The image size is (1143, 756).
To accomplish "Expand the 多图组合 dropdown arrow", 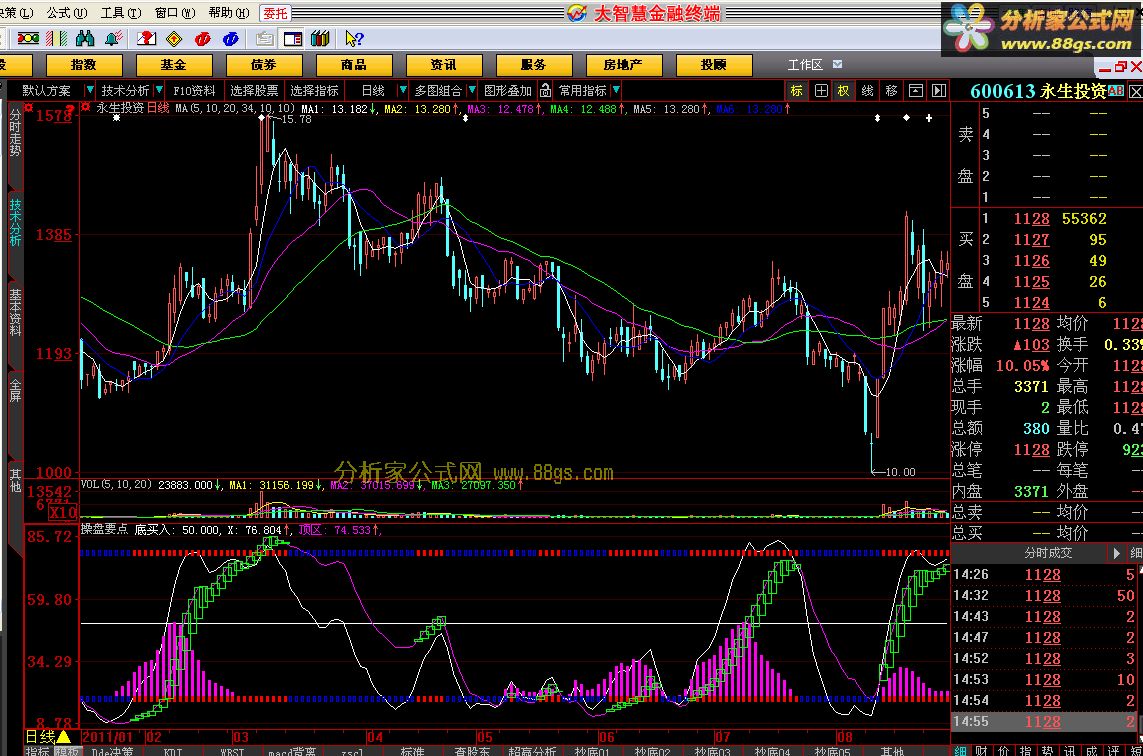I will coord(472,90).
